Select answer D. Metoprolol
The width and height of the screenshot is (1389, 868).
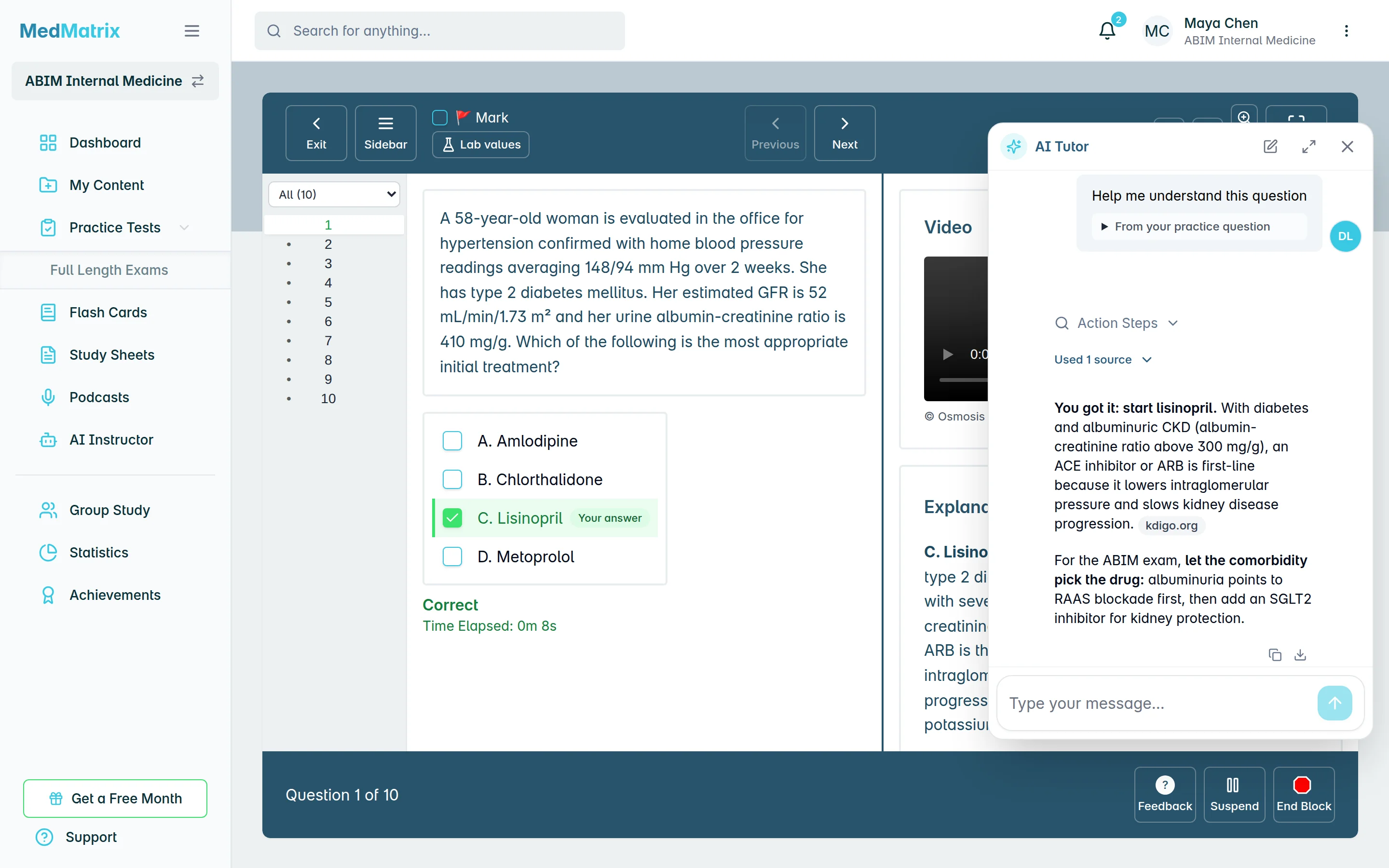[x=452, y=556]
